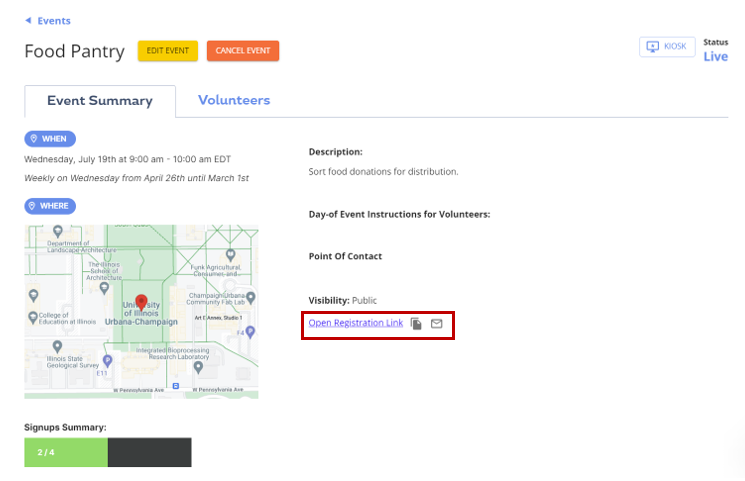Image resolution: width=745 pixels, height=481 pixels.
Task: Go back using the Events arrow
Action: (x=47, y=20)
